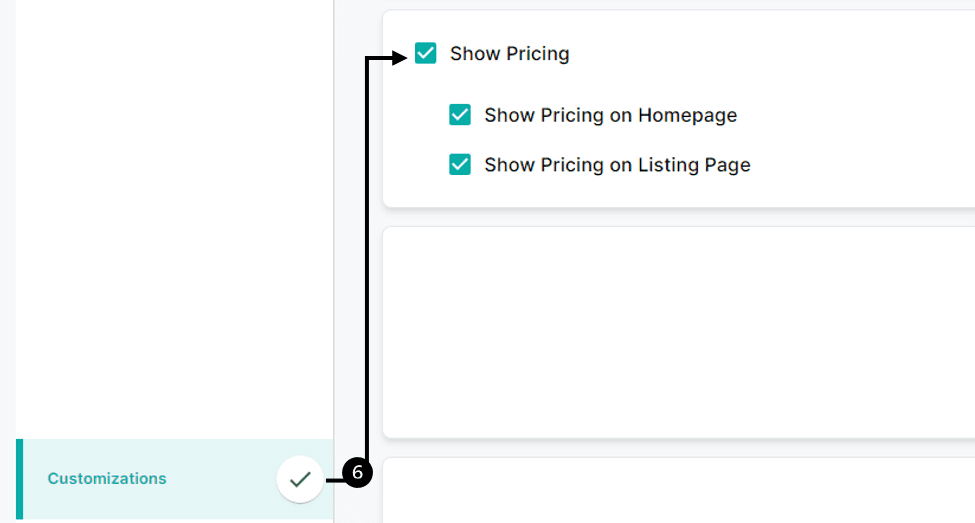Open the Customizations sidebar section
This screenshot has height=523, width=975.
[175, 479]
